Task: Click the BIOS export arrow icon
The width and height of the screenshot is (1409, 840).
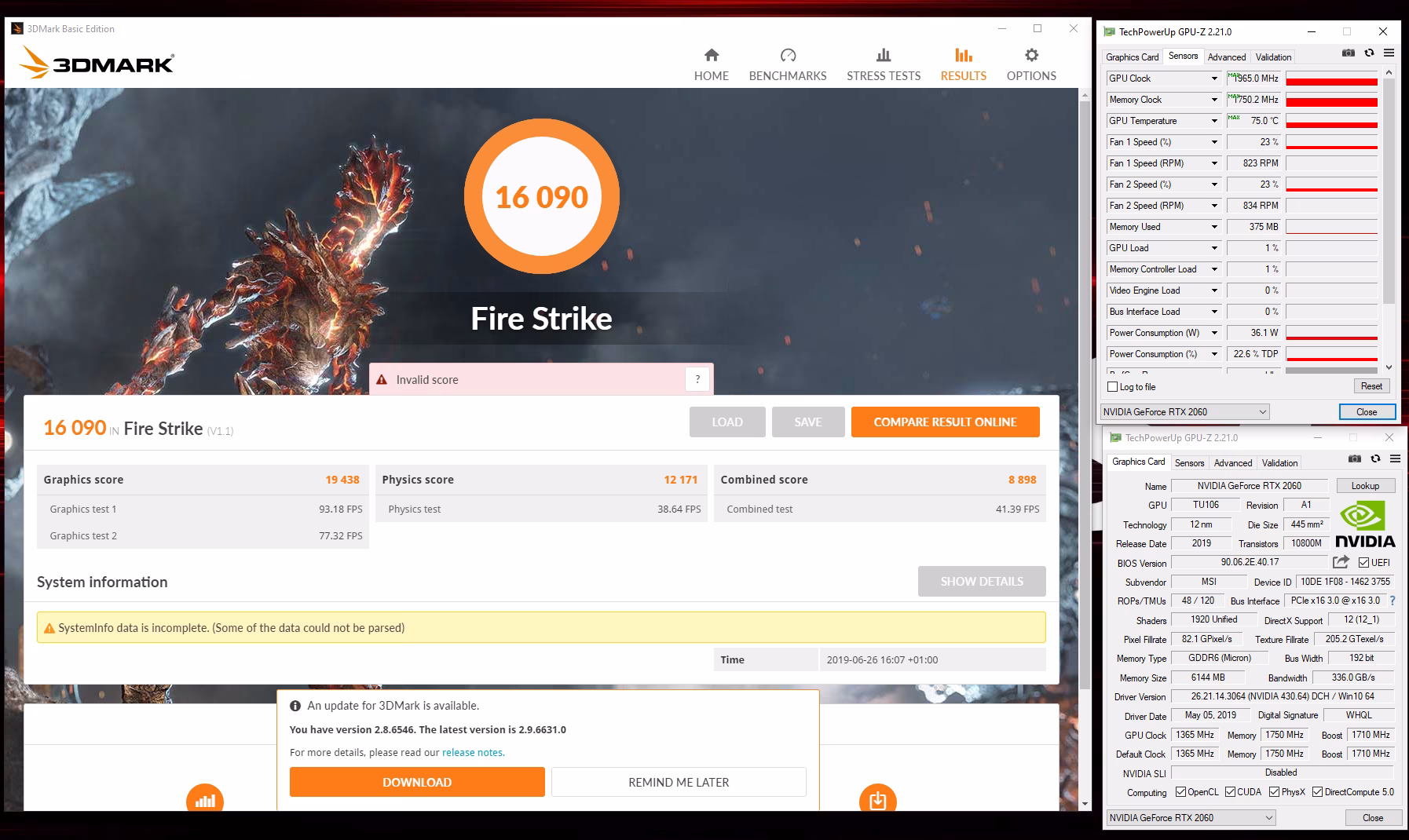Action: 1341,561
